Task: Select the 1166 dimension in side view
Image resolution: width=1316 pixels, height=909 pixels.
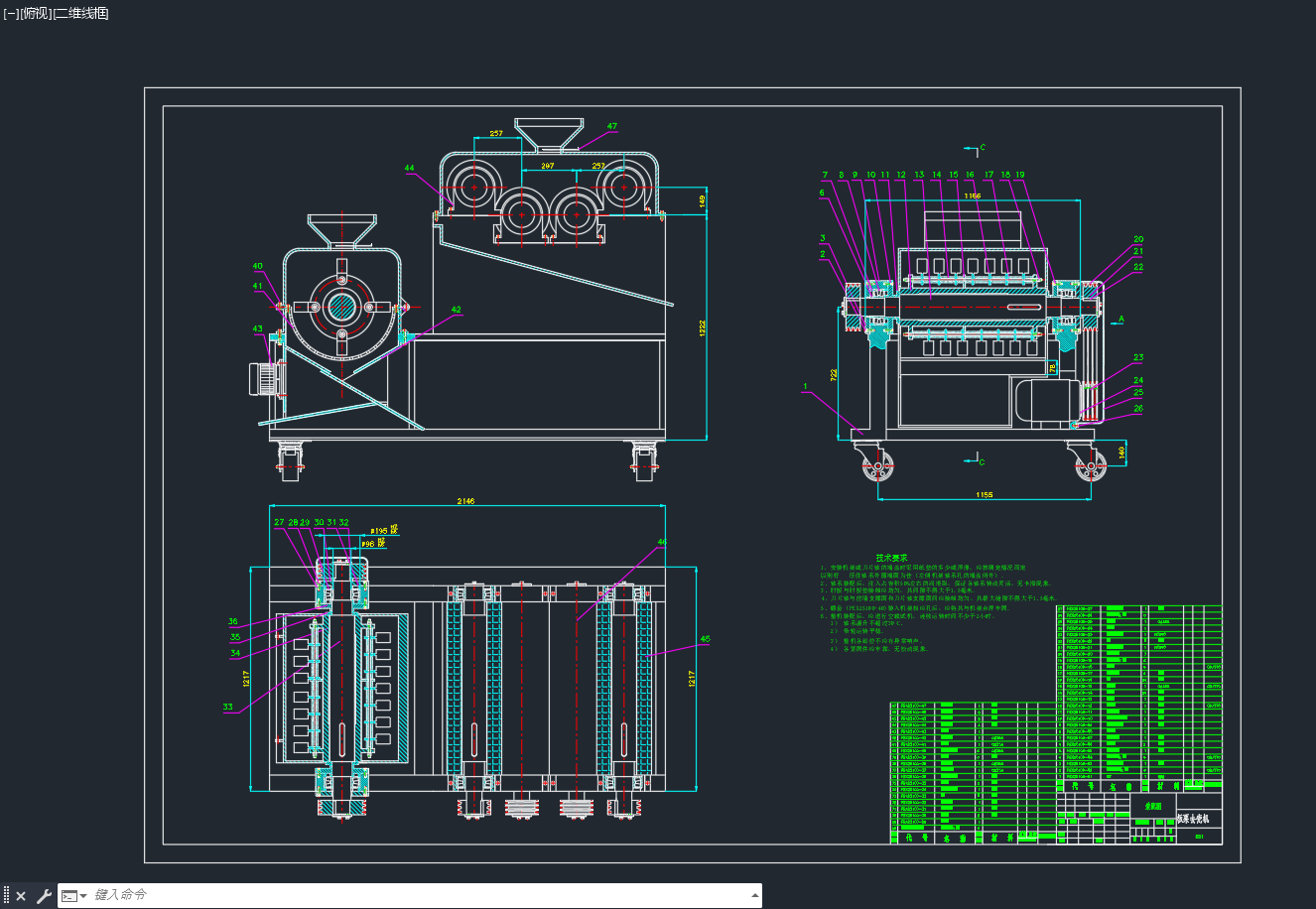Action: (972, 196)
